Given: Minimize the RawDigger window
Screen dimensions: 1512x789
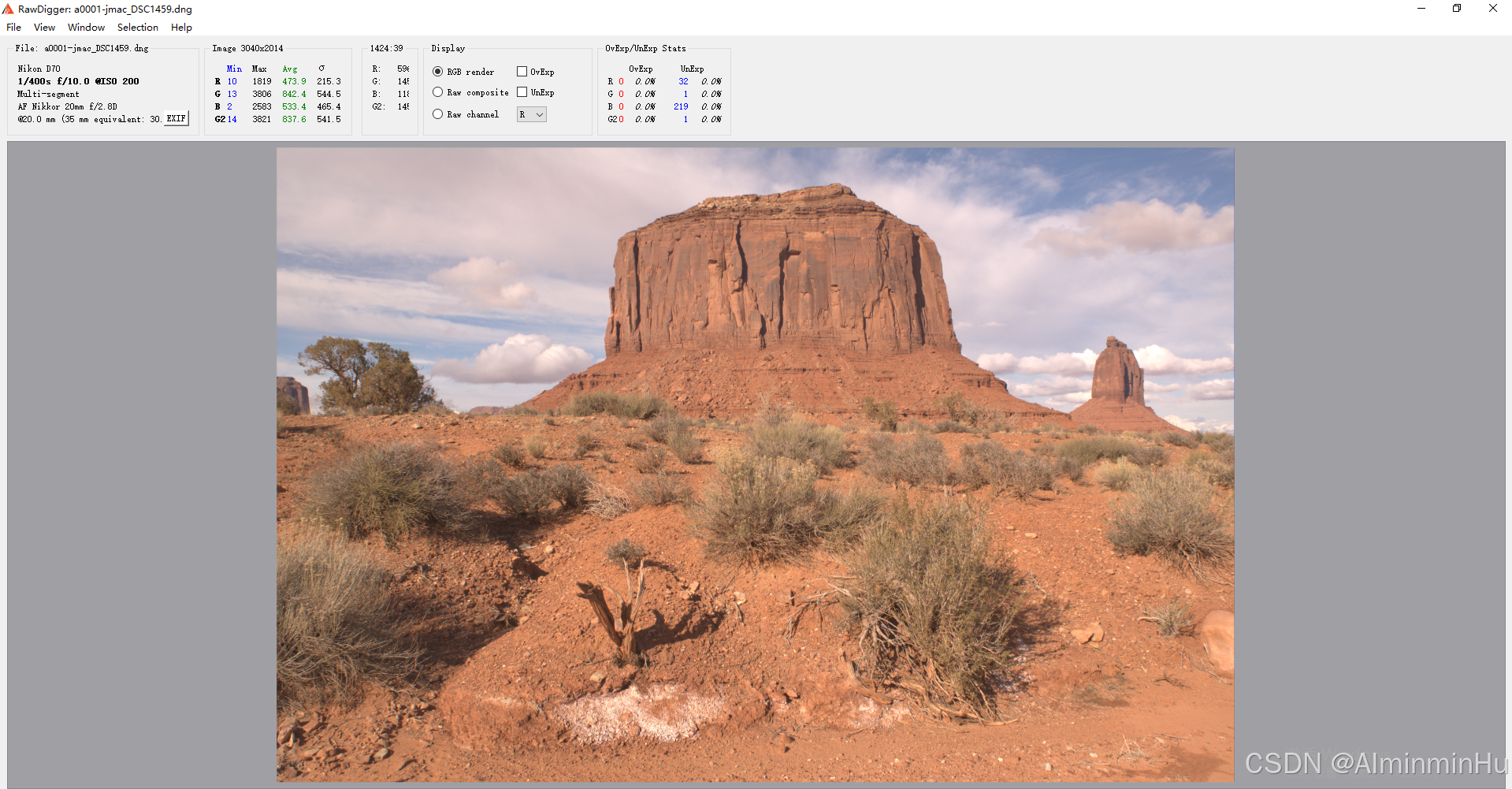Looking at the screenshot, I should pyautogui.click(x=1421, y=9).
